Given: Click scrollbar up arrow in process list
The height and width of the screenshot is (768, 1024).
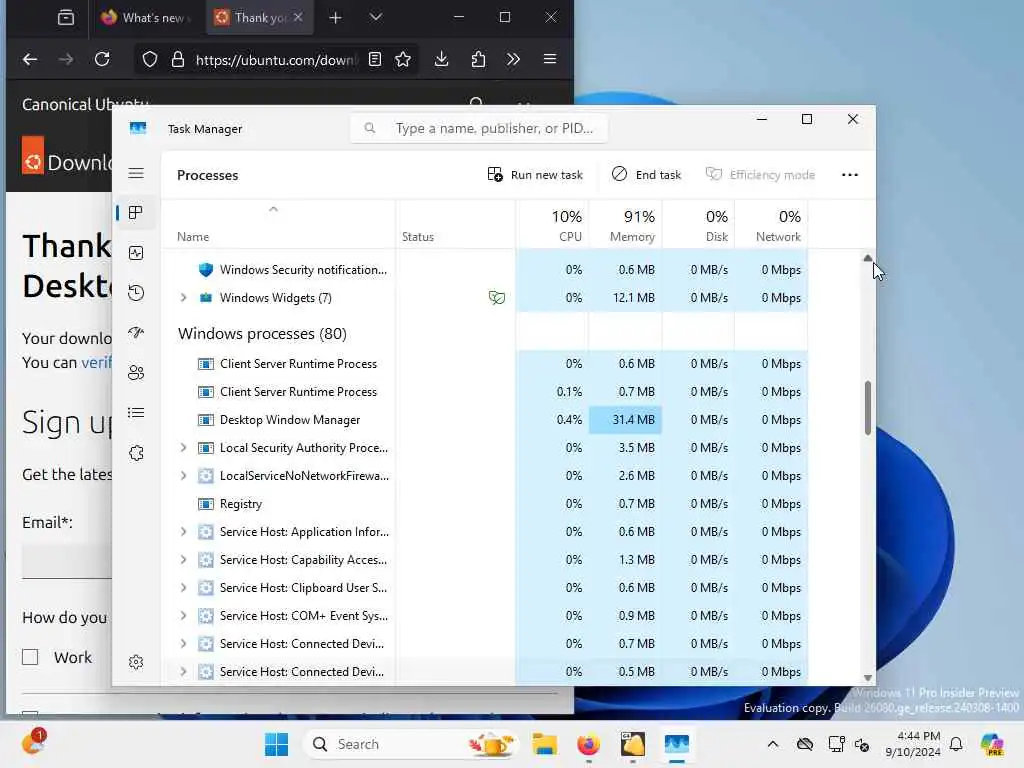Looking at the screenshot, I should tap(867, 258).
